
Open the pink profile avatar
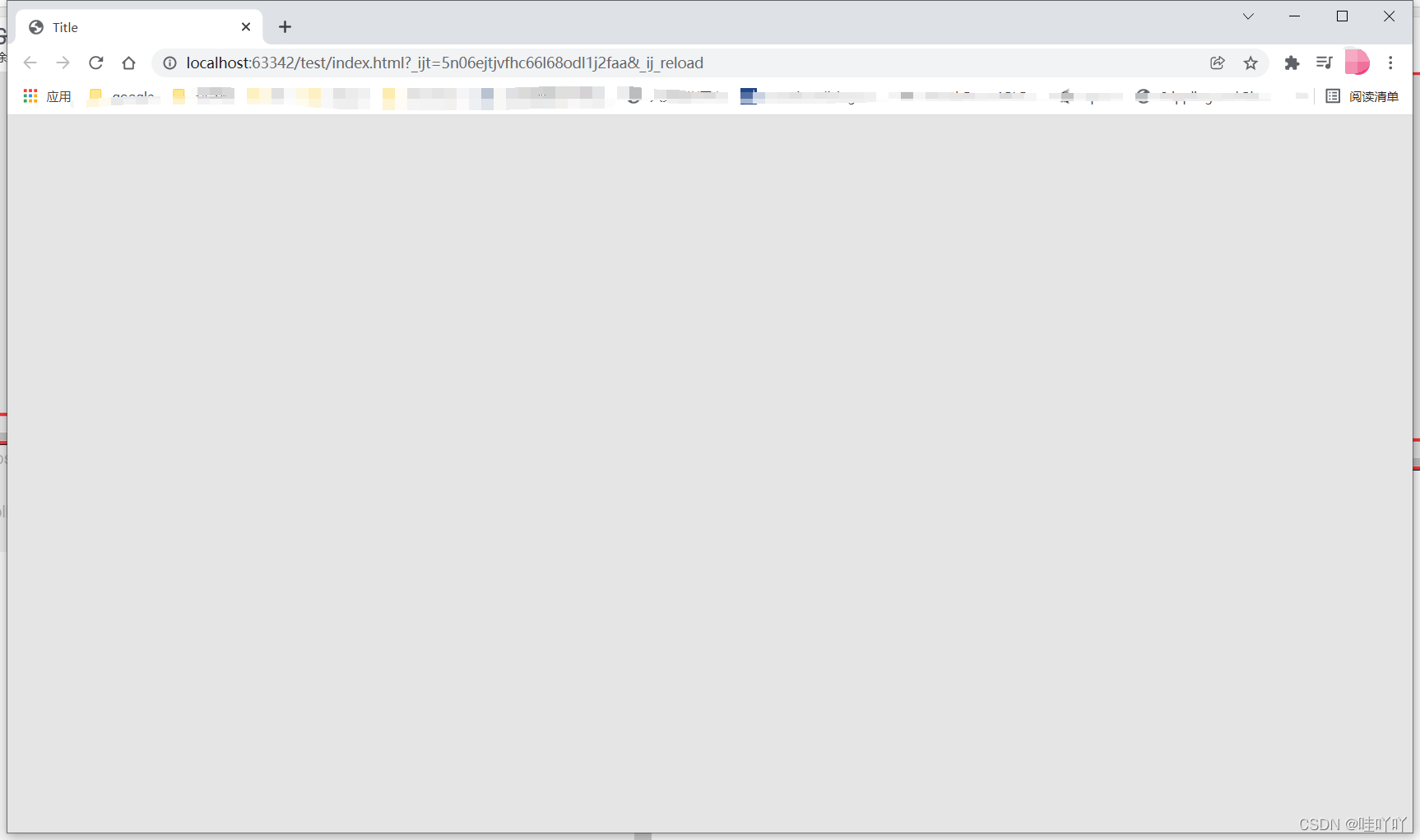coord(1357,63)
